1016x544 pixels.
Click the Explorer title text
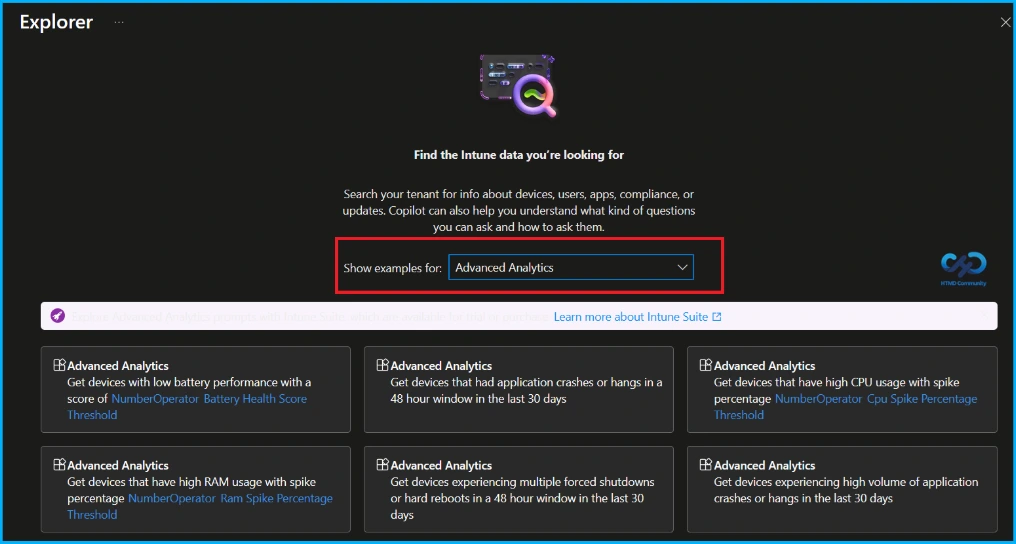click(x=56, y=22)
